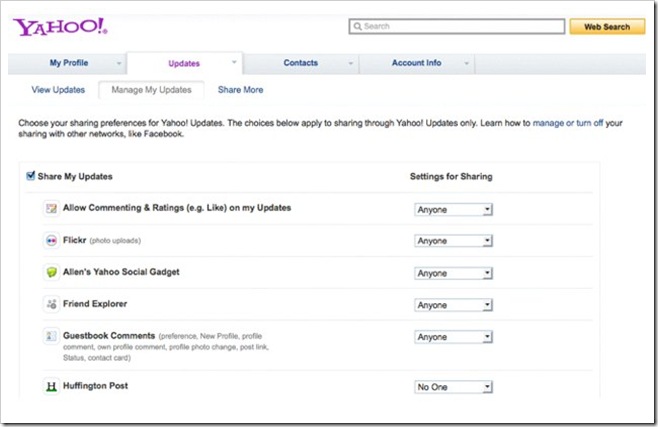Follow the manage or turn off link
Viewport: 658px width, 427px height.
(x=568, y=123)
